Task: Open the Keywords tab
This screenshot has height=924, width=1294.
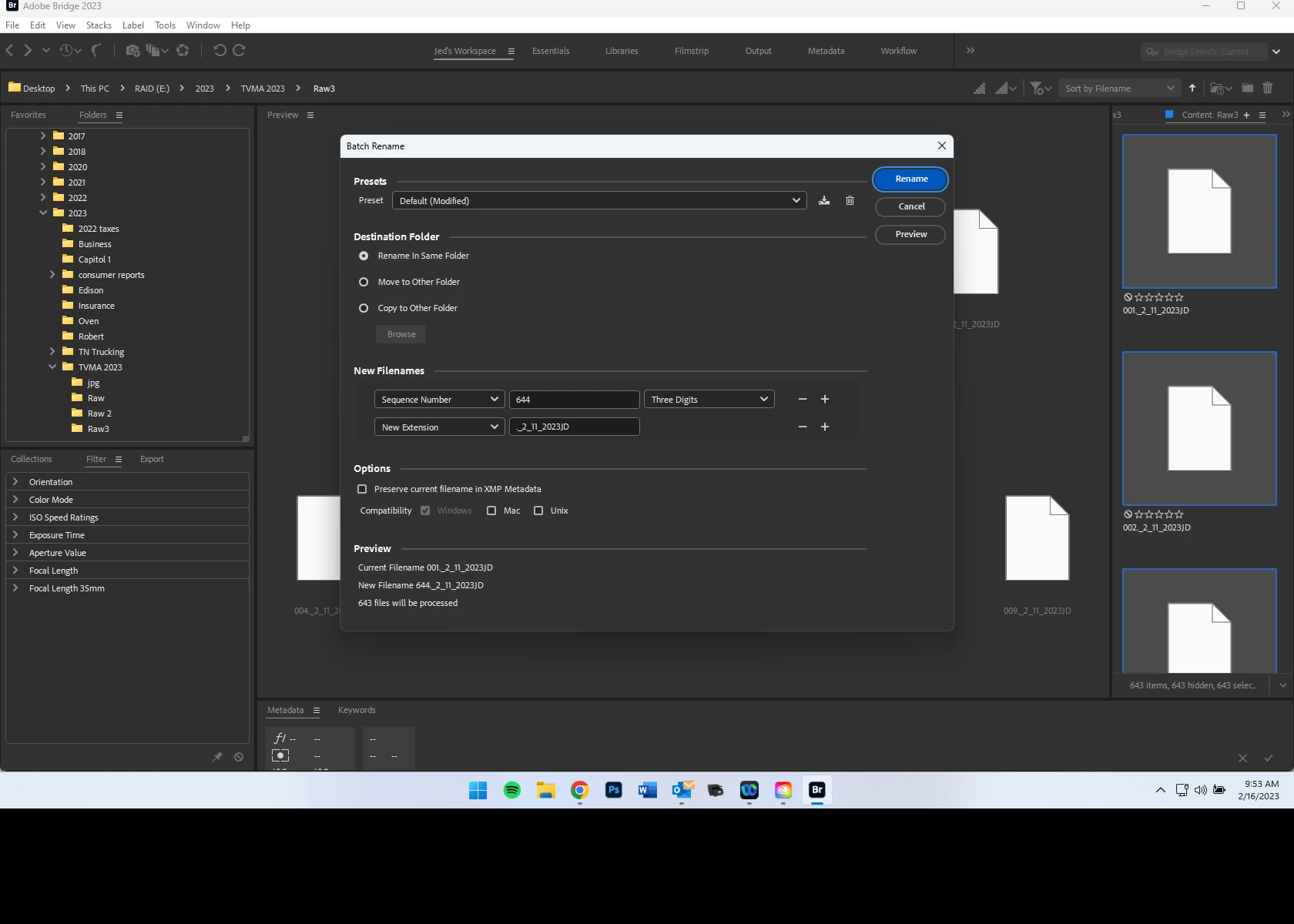Action: click(357, 710)
